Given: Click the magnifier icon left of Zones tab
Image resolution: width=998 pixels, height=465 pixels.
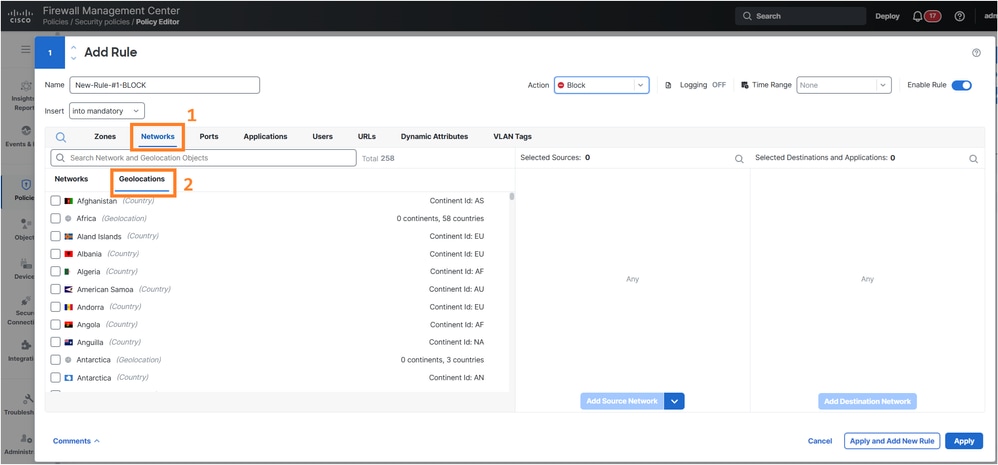Looking at the screenshot, I should 61,137.
